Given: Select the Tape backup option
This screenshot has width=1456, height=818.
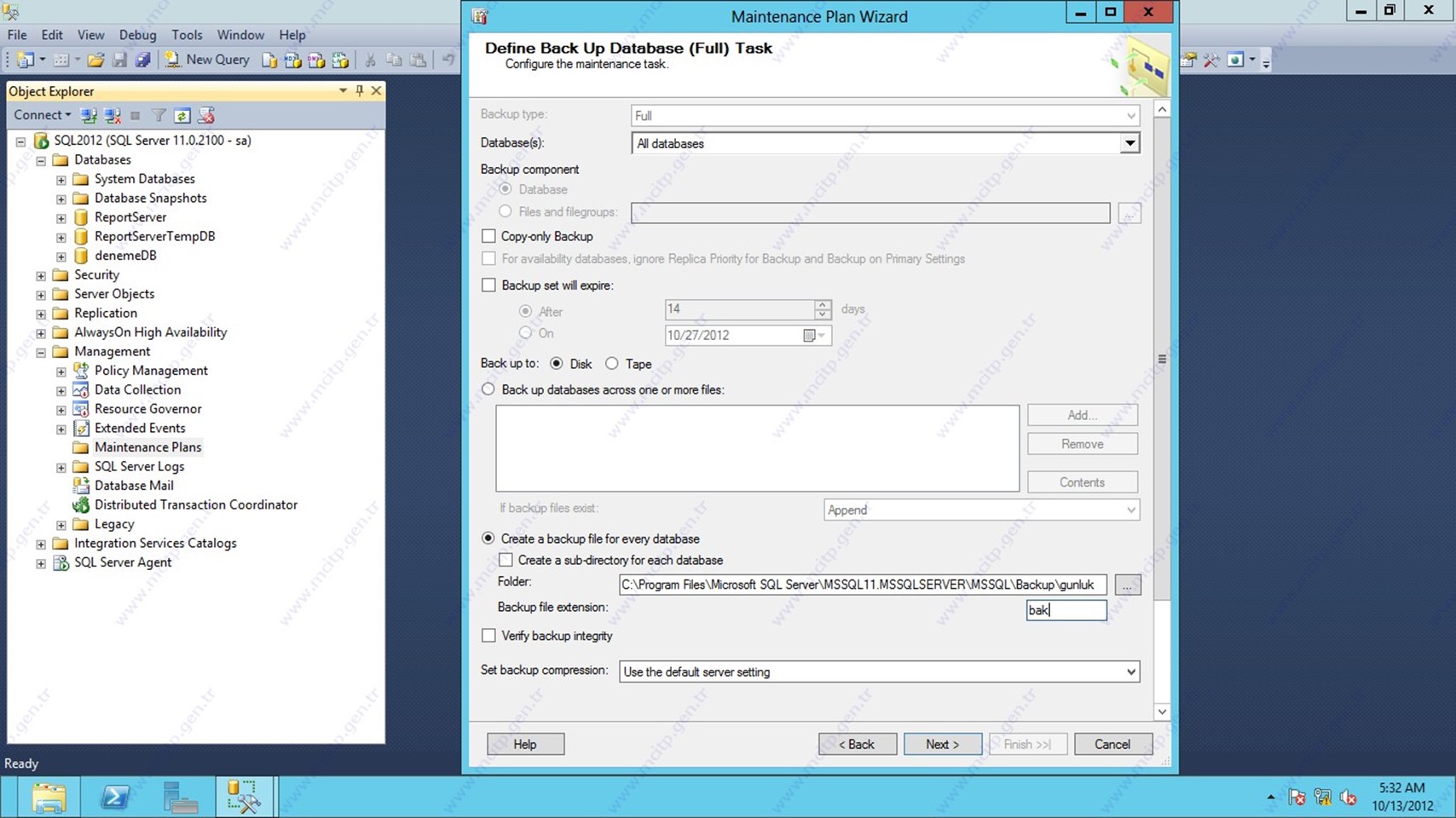Looking at the screenshot, I should [612, 364].
